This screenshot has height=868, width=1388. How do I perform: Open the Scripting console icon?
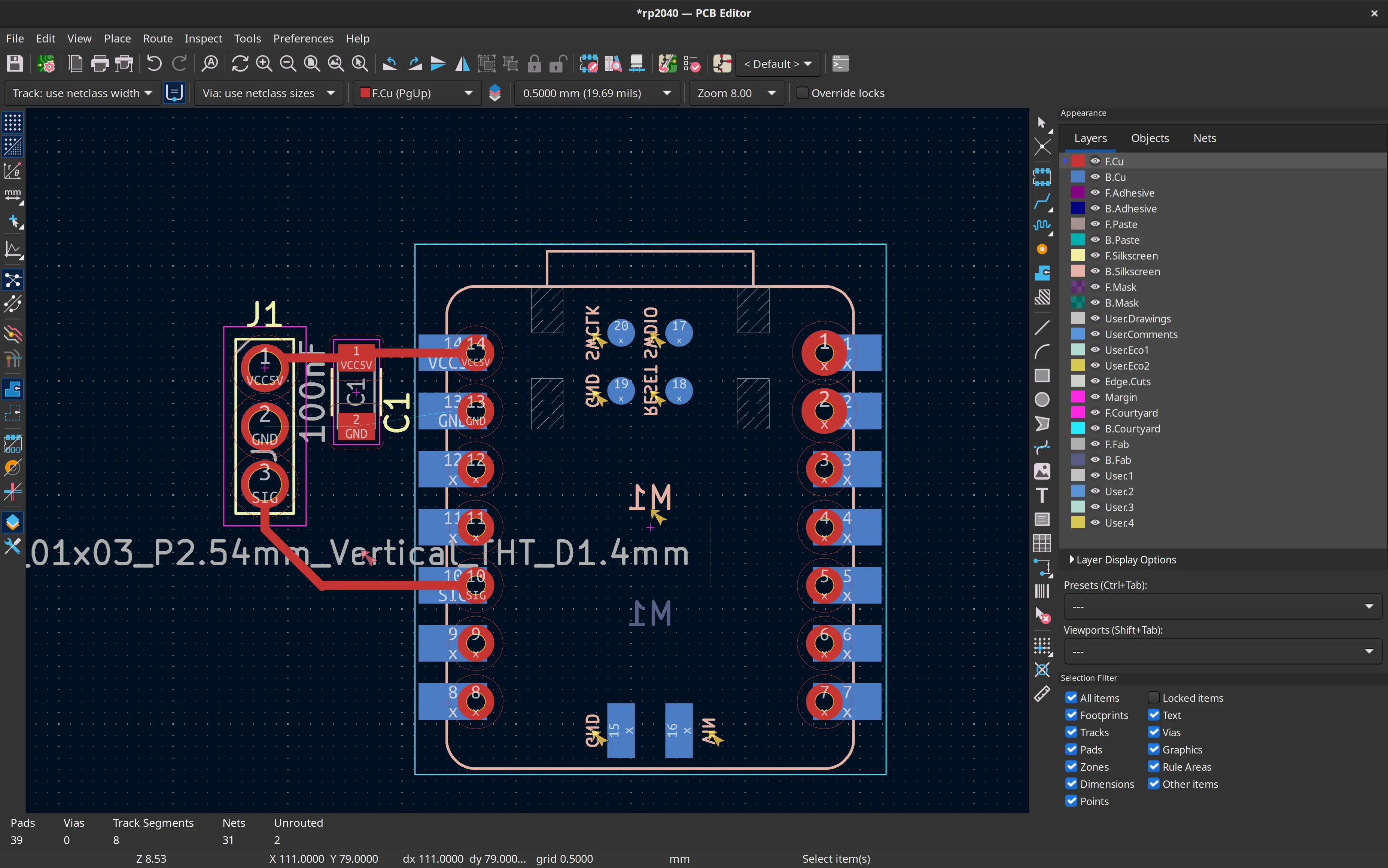[840, 64]
